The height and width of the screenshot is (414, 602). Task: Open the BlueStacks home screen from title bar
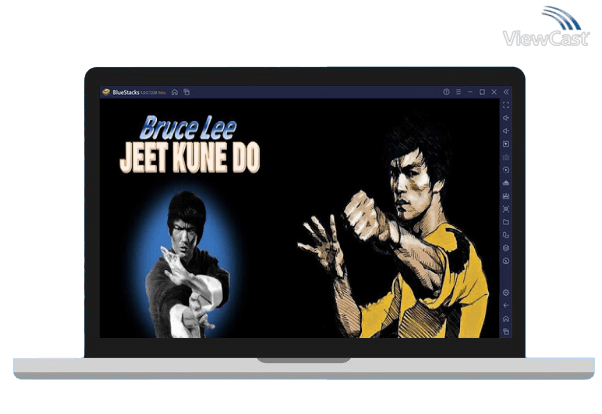coord(175,92)
